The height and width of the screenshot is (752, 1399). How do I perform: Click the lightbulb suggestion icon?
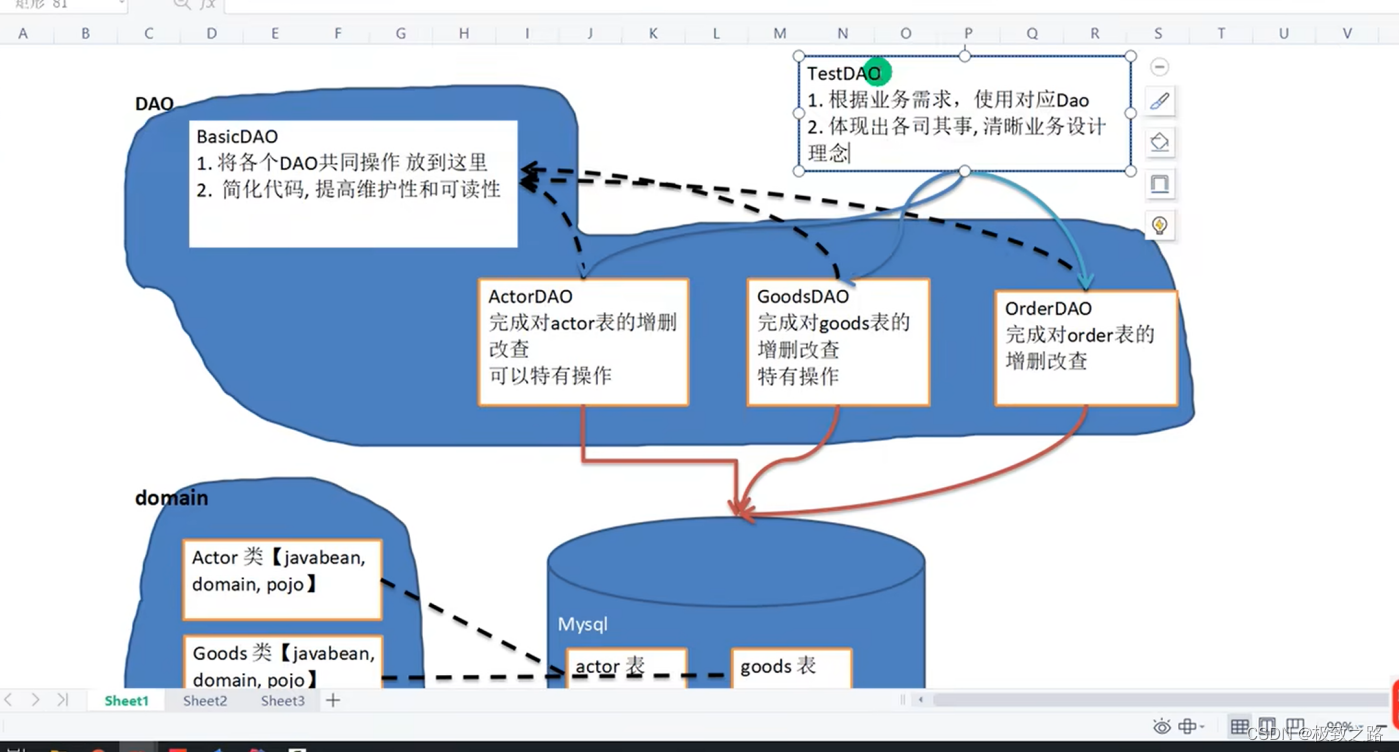tap(1160, 226)
